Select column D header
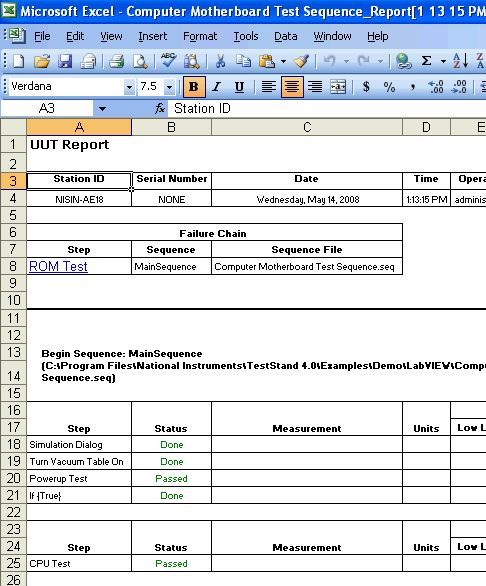Image resolution: width=486 pixels, height=586 pixels. [x=426, y=127]
